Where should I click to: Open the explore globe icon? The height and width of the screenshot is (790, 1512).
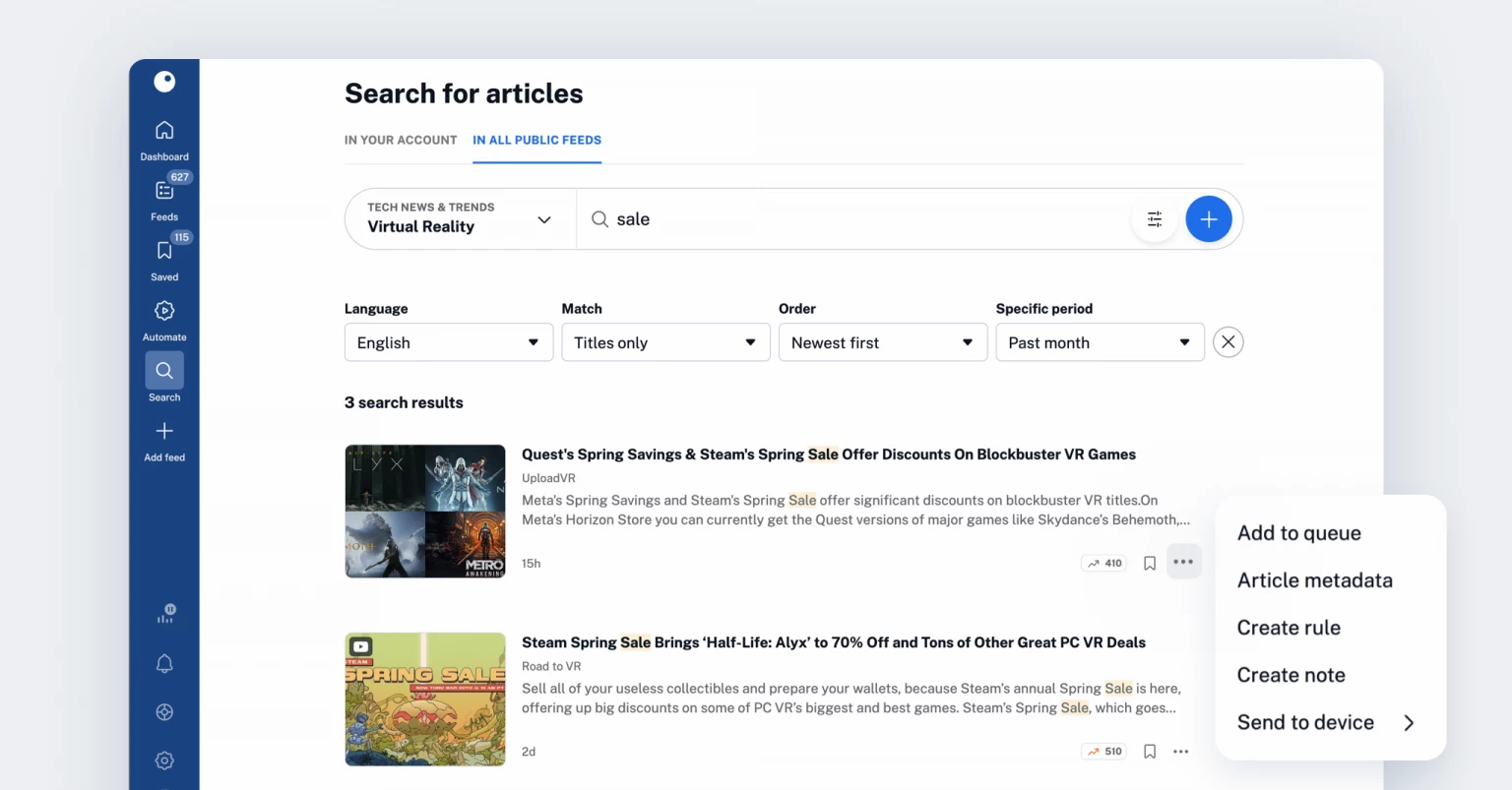click(163, 711)
